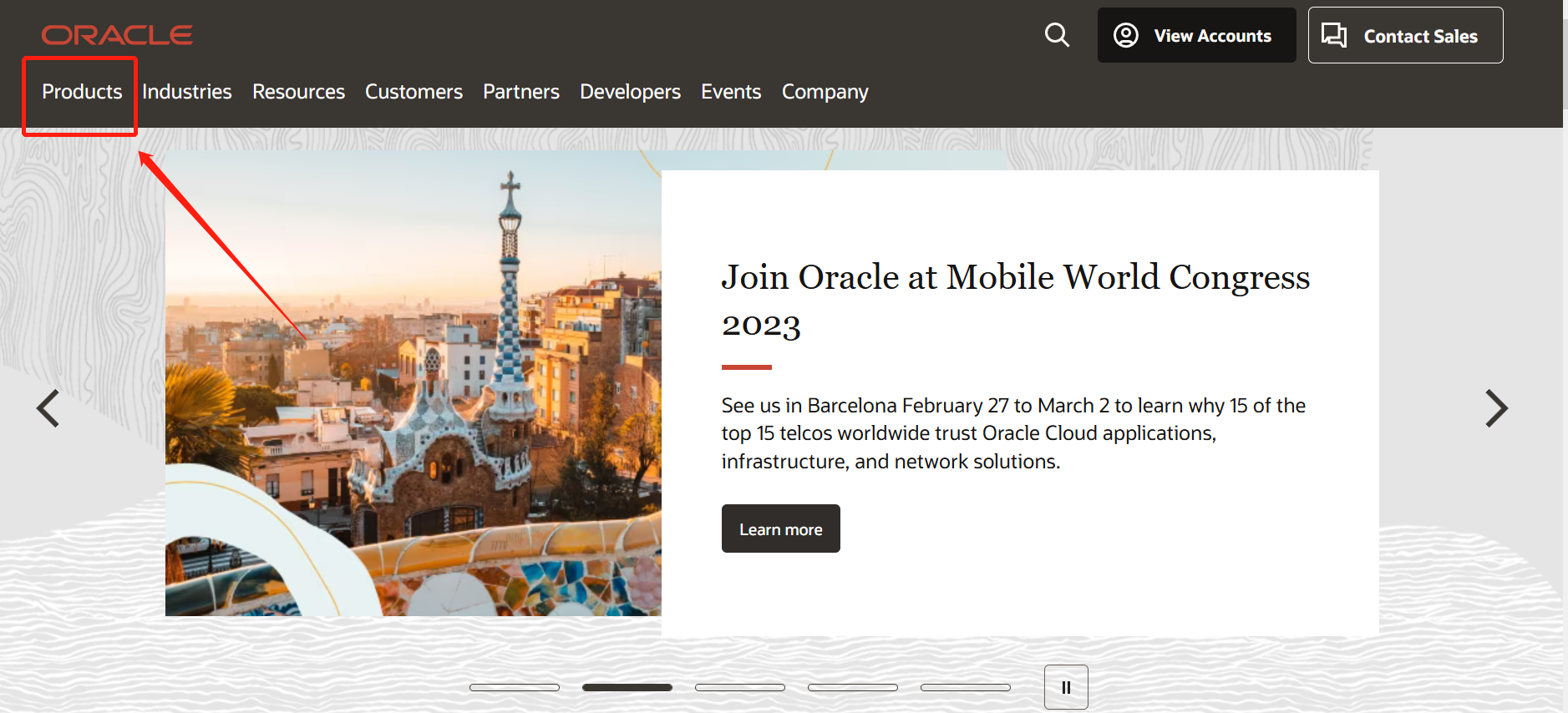The image size is (1568, 713).
Task: Click the View Accounts button
Action: 1196,35
